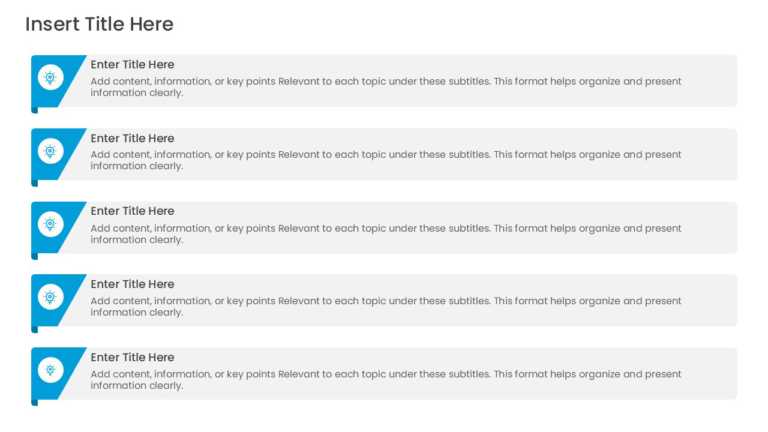Select the lightbulb icon in the fifth row

tap(50, 370)
